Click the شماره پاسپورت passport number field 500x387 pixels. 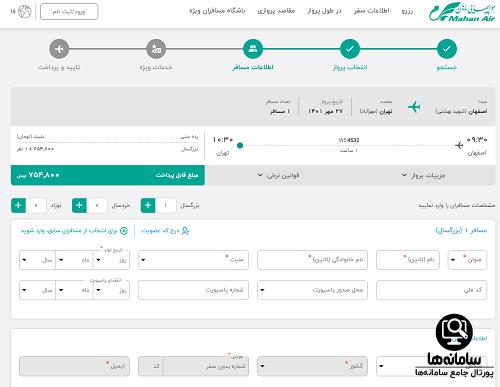tap(193, 290)
